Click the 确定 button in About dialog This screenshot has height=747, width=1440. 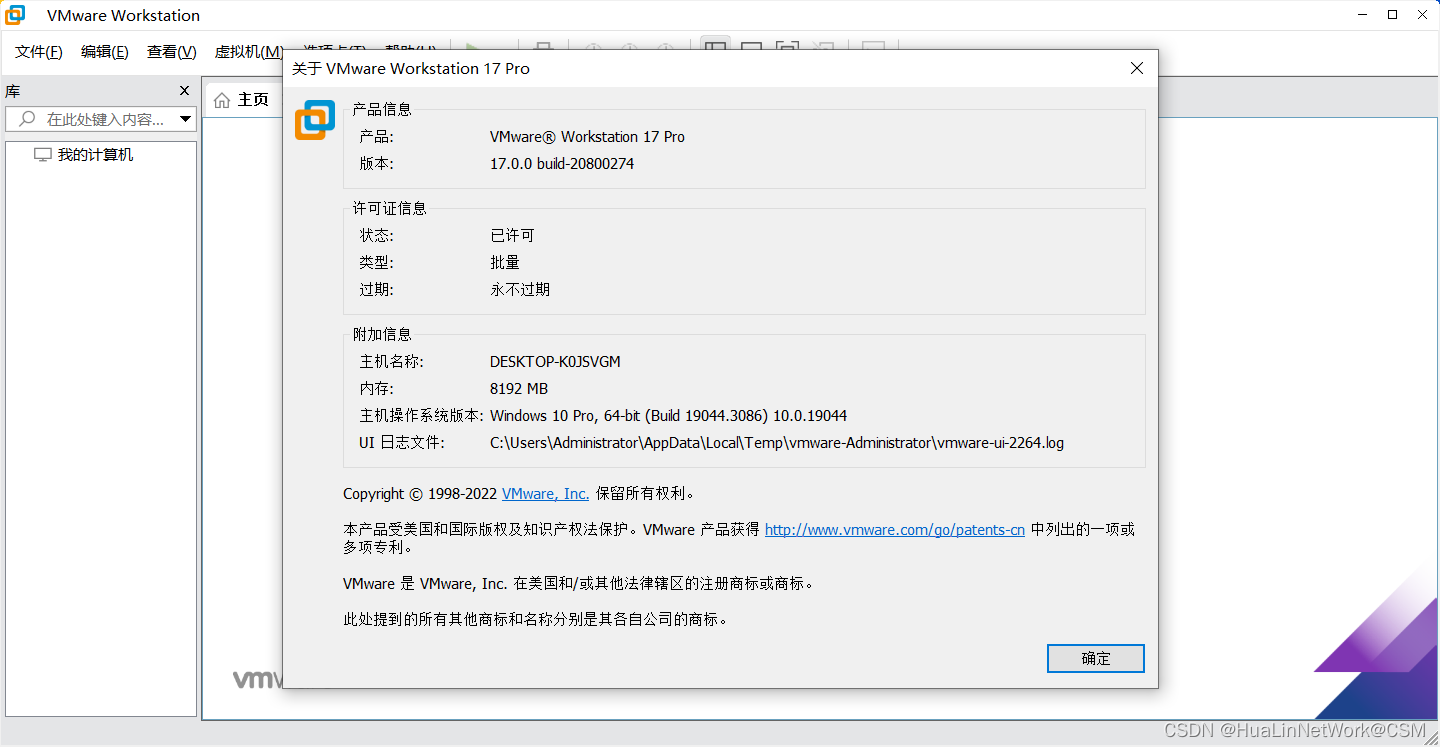(1095, 658)
